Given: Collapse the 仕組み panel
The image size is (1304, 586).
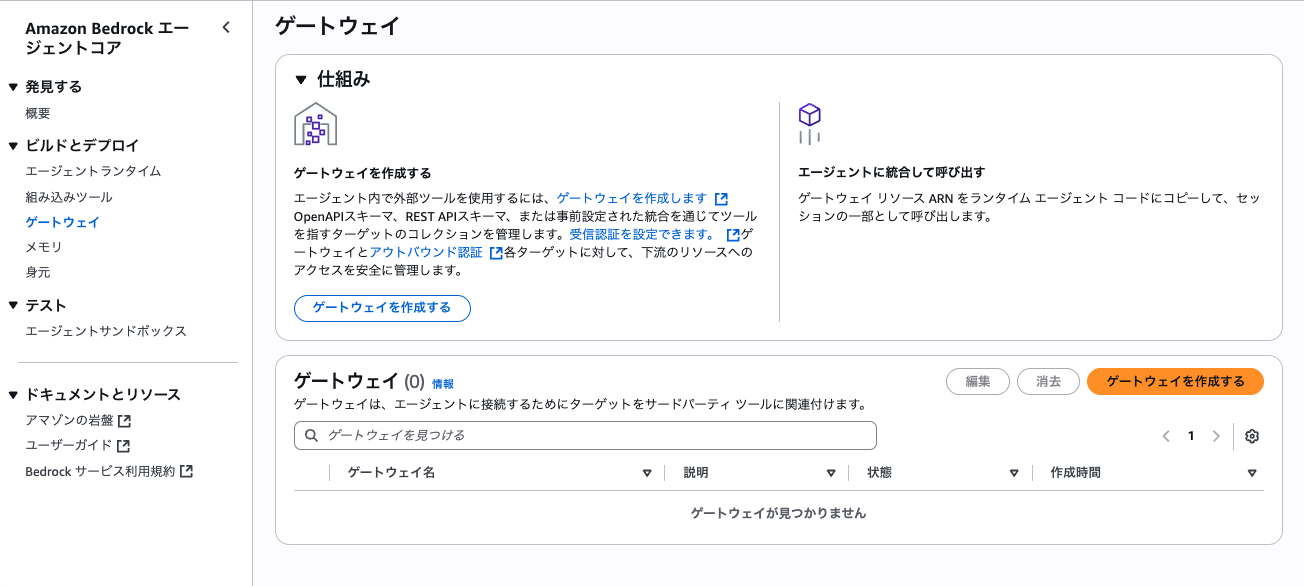Looking at the screenshot, I should [x=301, y=80].
